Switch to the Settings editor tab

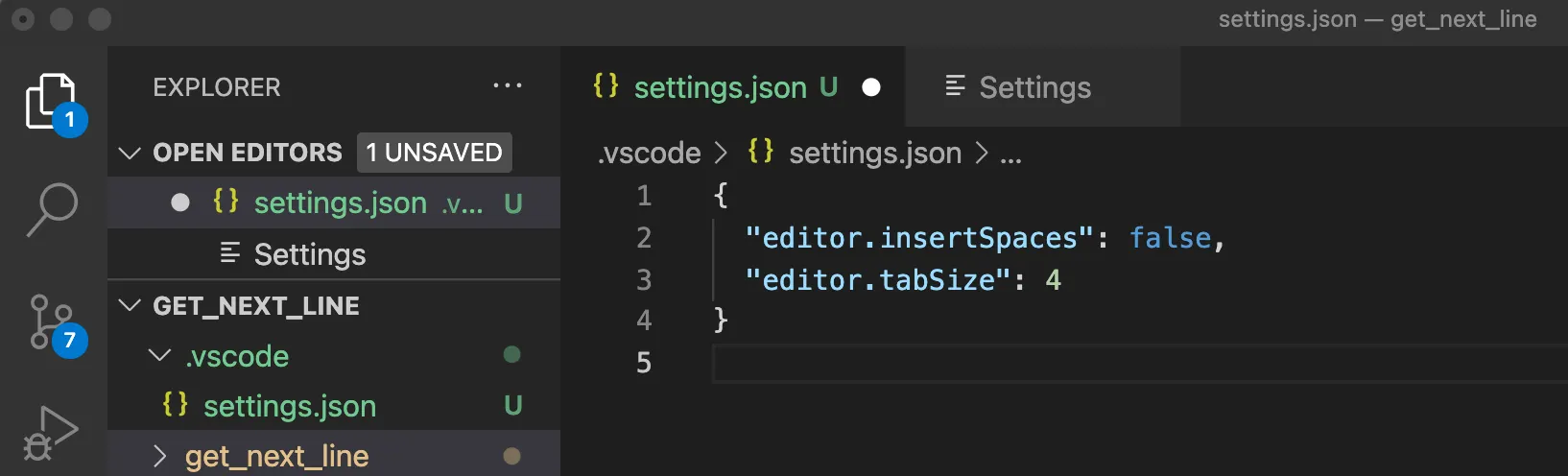[1034, 88]
